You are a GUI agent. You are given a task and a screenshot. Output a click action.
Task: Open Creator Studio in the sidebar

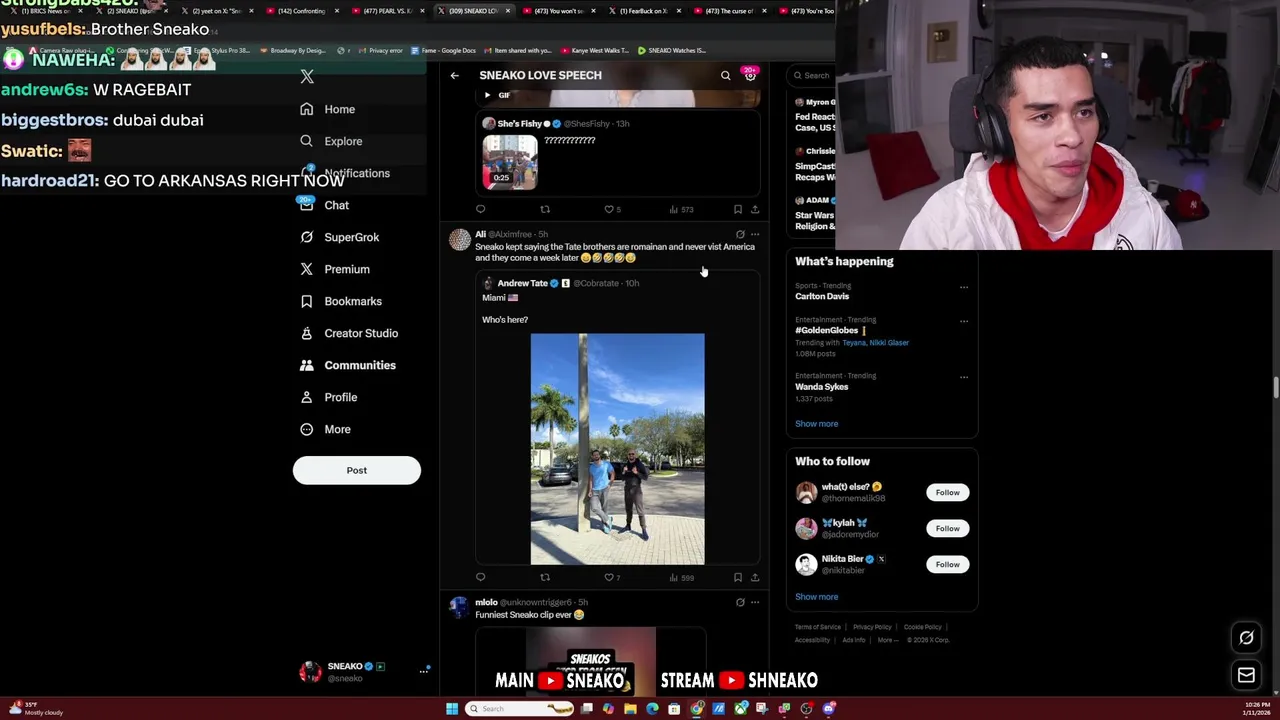[x=348, y=333]
